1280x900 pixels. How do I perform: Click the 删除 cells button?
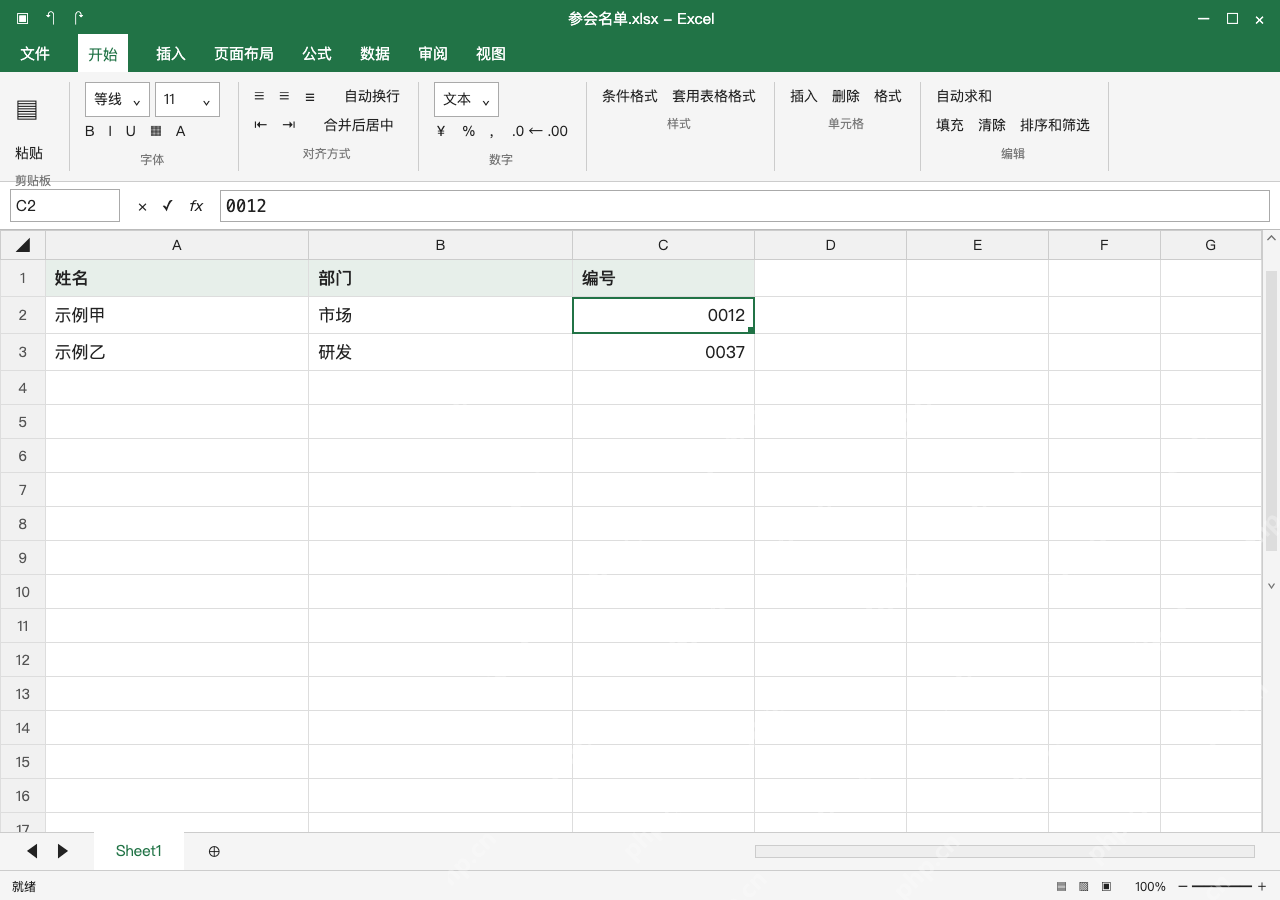pos(846,96)
